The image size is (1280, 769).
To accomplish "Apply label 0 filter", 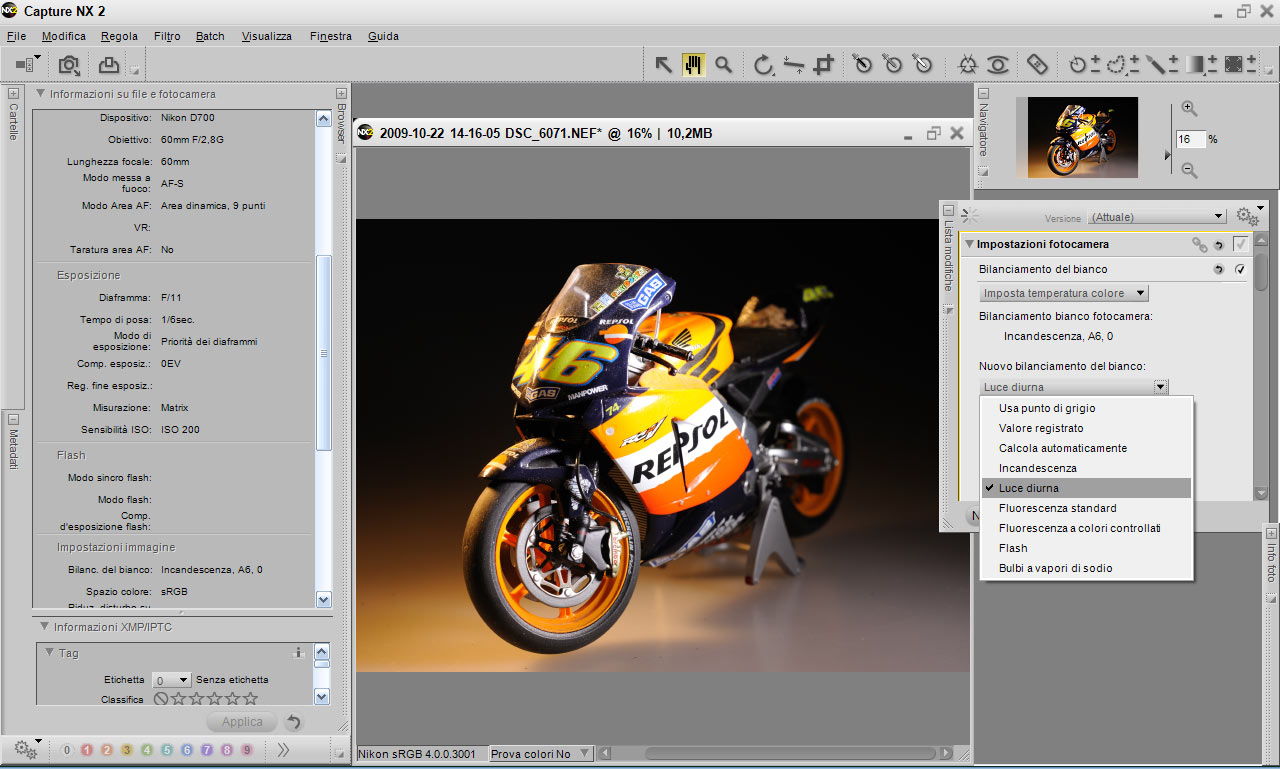I will tap(67, 749).
